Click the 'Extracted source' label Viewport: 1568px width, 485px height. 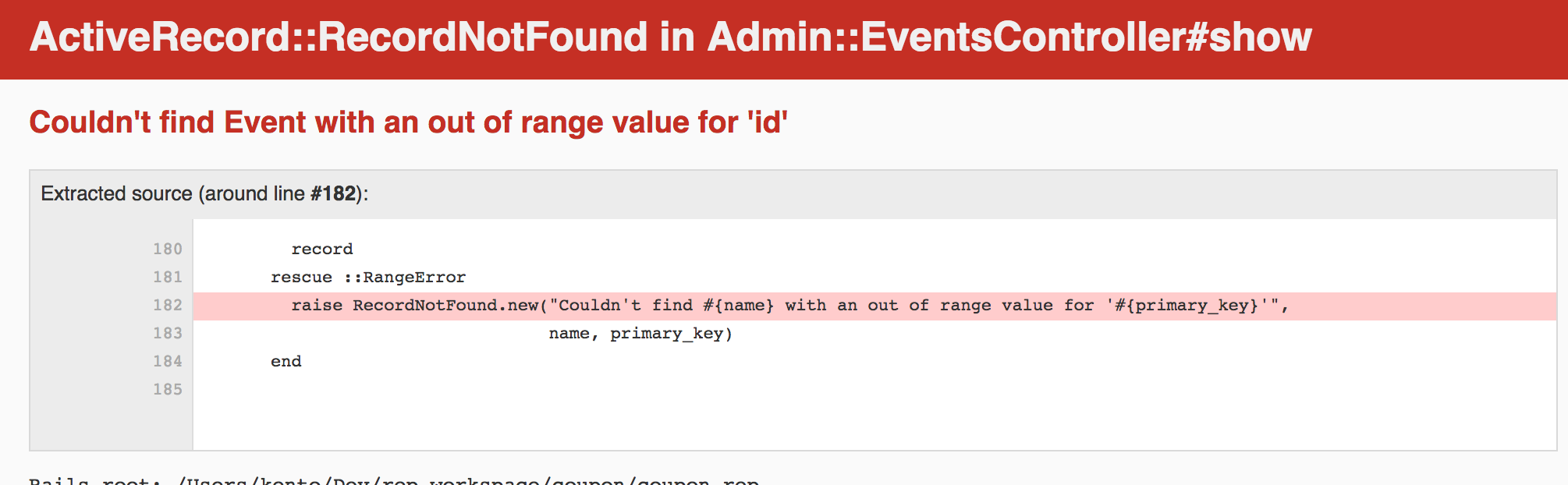click(116, 193)
